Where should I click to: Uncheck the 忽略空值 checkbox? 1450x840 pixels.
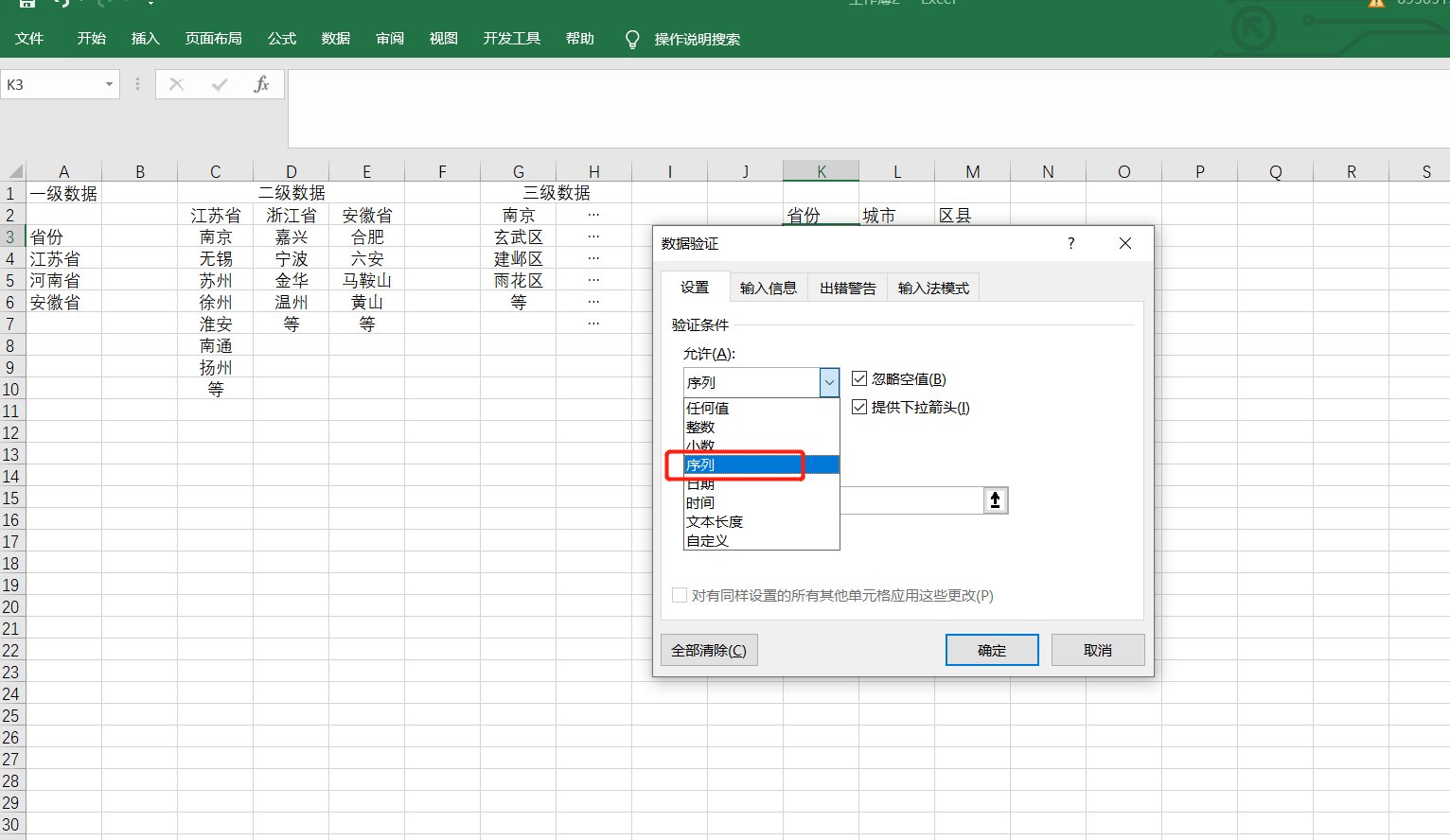click(x=858, y=377)
